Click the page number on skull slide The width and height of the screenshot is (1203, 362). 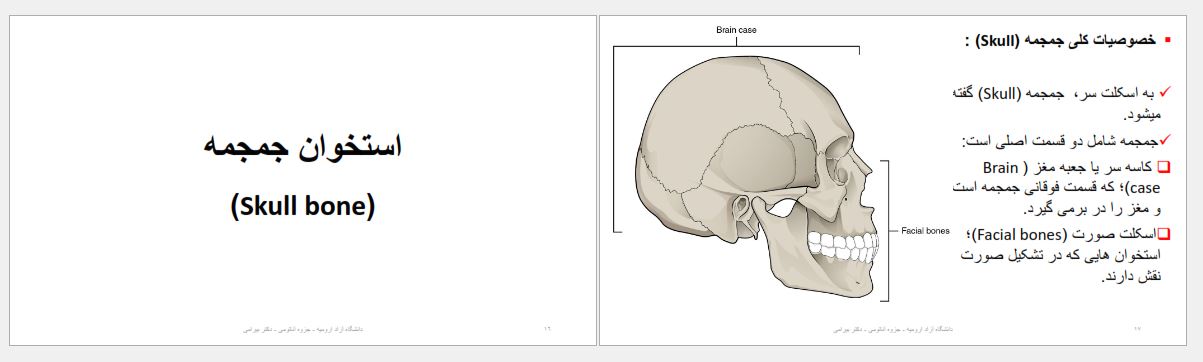[1137, 328]
